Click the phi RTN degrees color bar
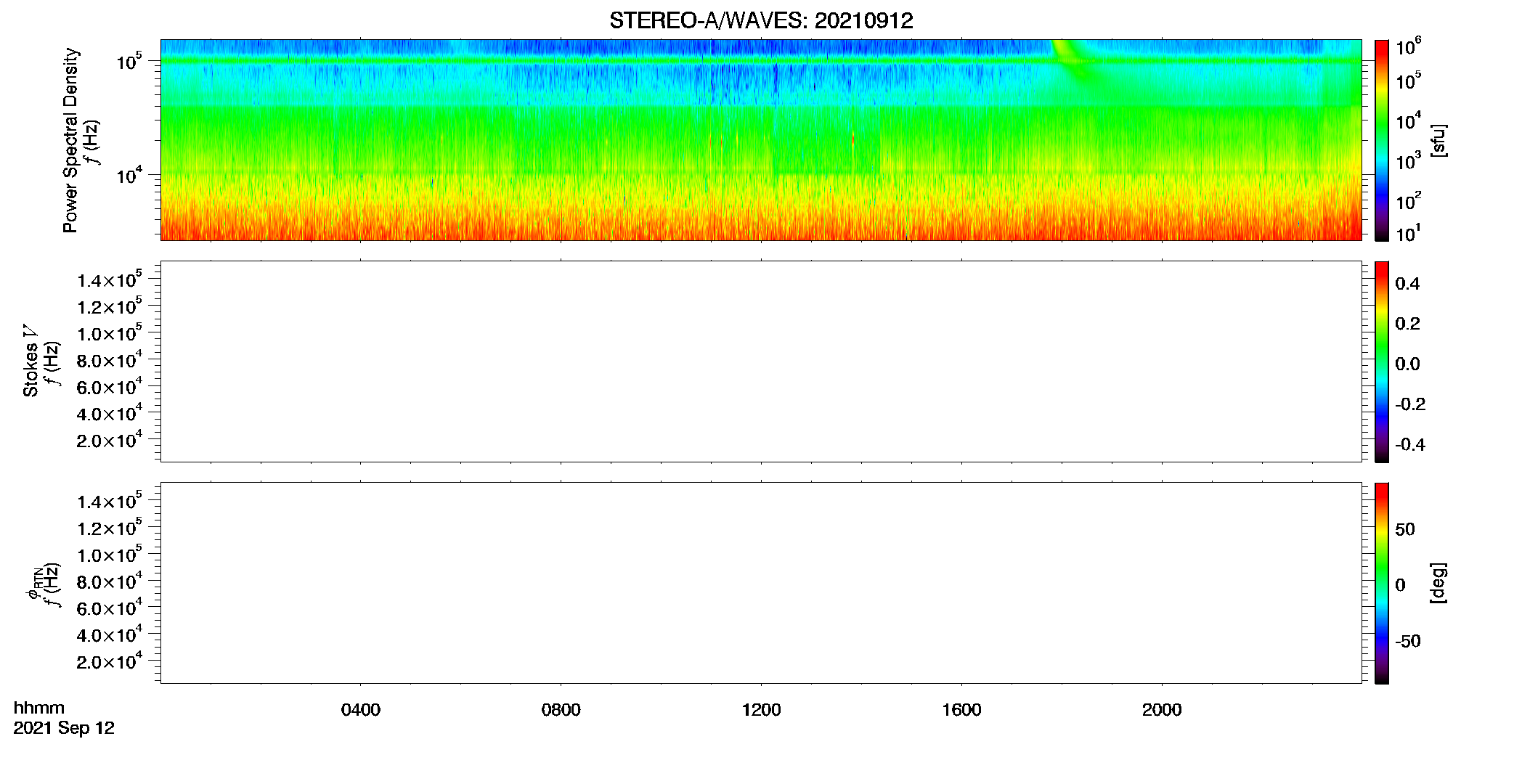 coord(1382,583)
